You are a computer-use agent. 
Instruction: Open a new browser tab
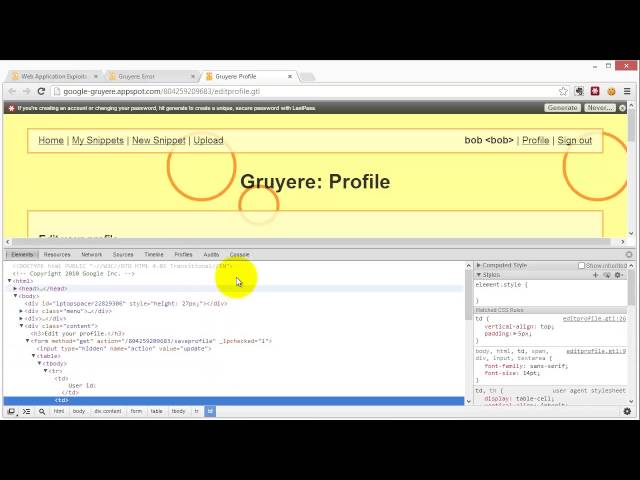[x=308, y=77]
